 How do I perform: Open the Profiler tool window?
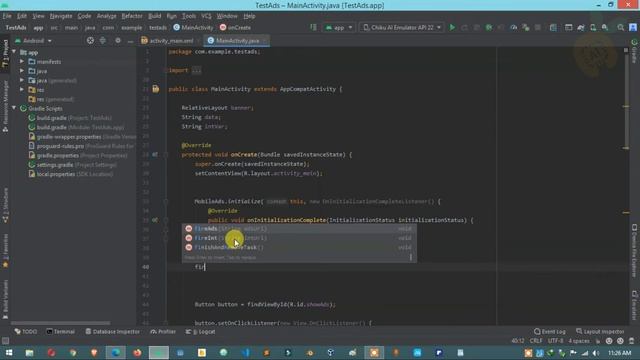(x=163, y=331)
